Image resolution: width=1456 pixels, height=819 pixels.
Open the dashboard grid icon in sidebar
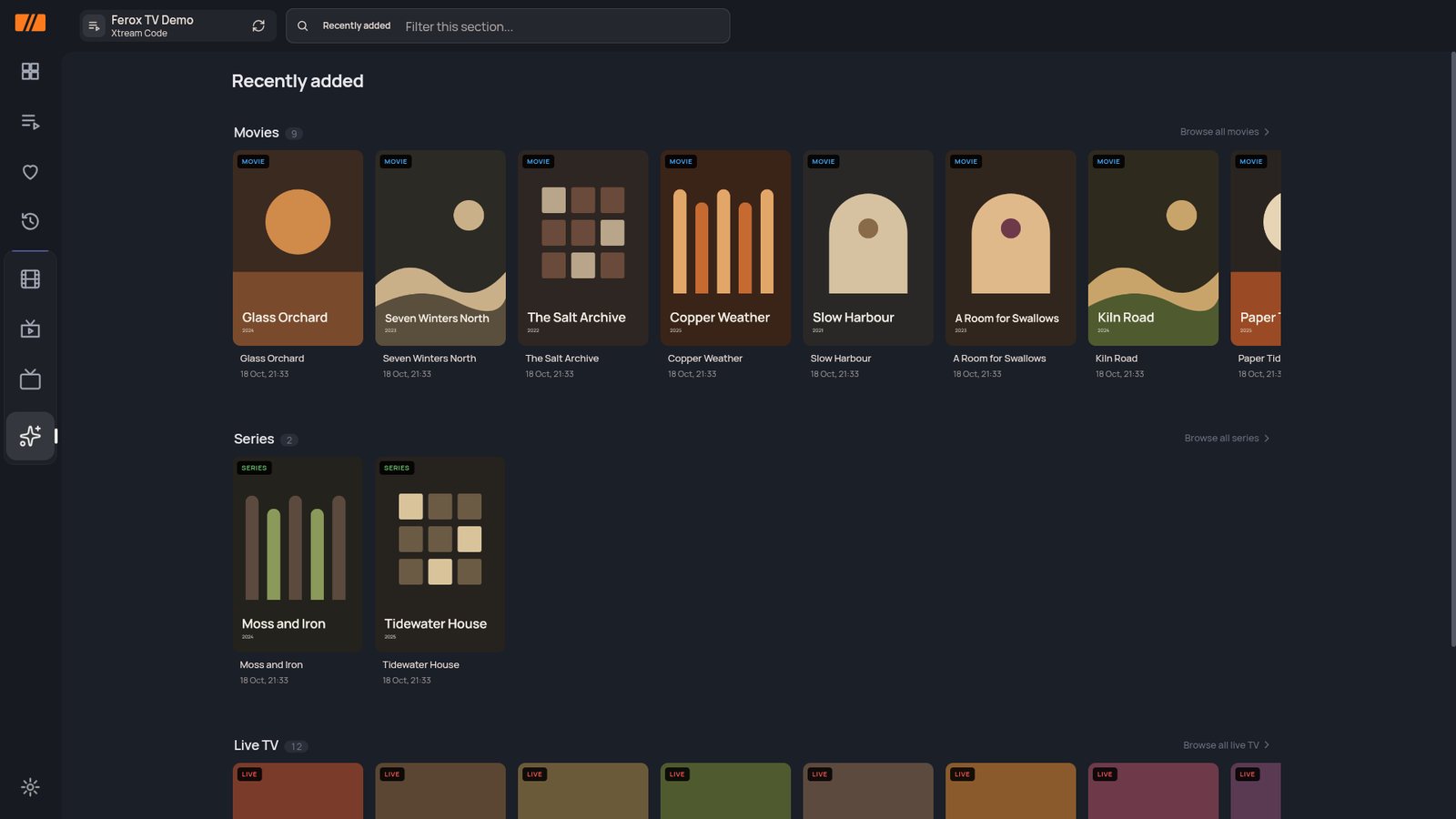click(30, 71)
